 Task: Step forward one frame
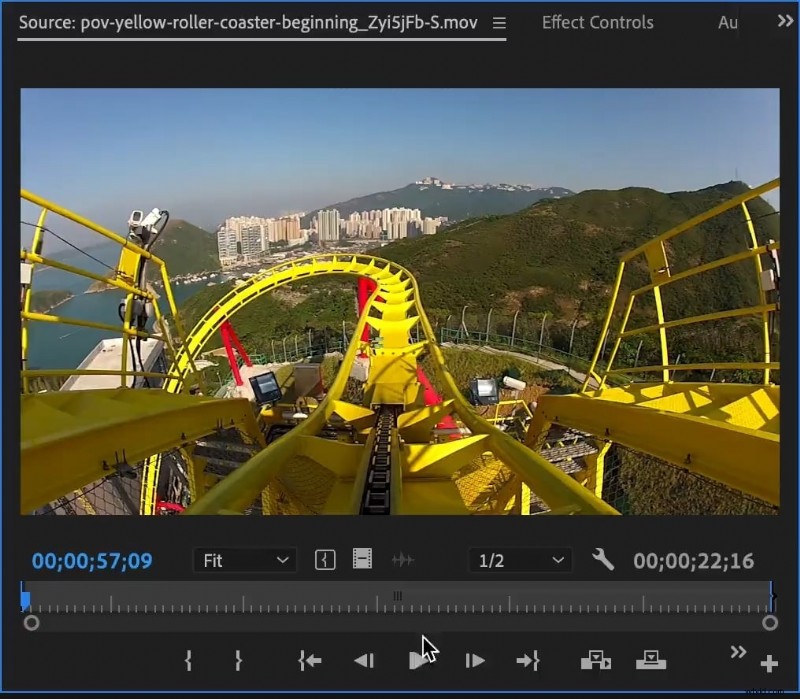point(475,661)
